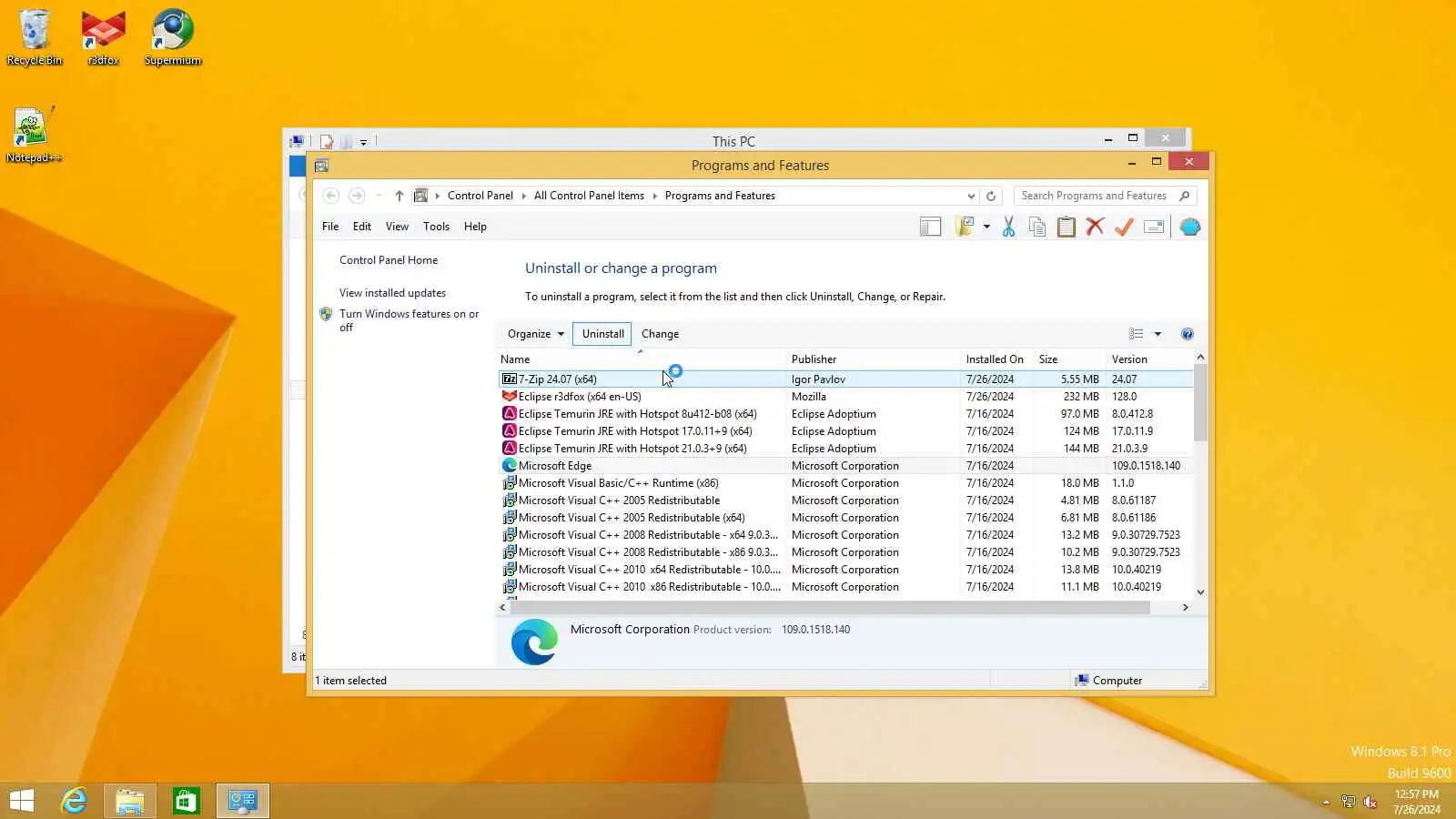This screenshot has height=819, width=1456.
Task: Select Eclipse Temurin JRE 8u412-b08 entry
Action: pyautogui.click(x=845, y=414)
